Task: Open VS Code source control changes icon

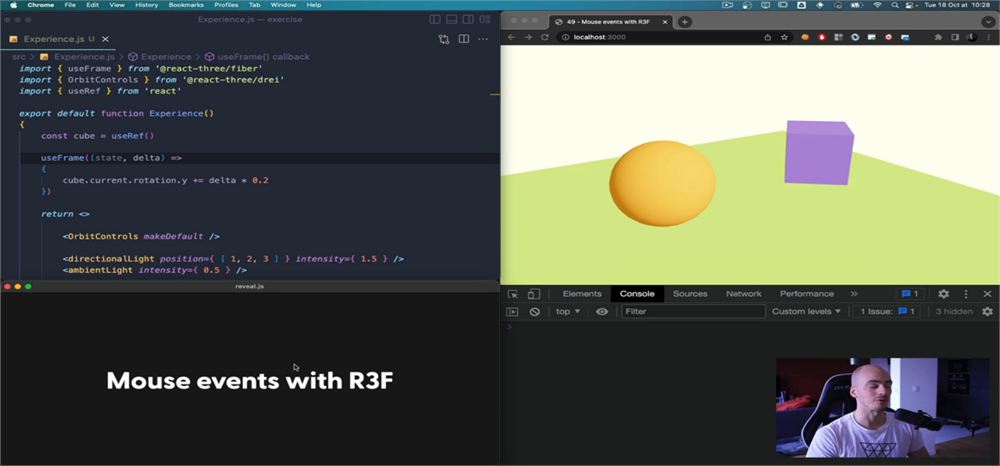Action: 444,39
